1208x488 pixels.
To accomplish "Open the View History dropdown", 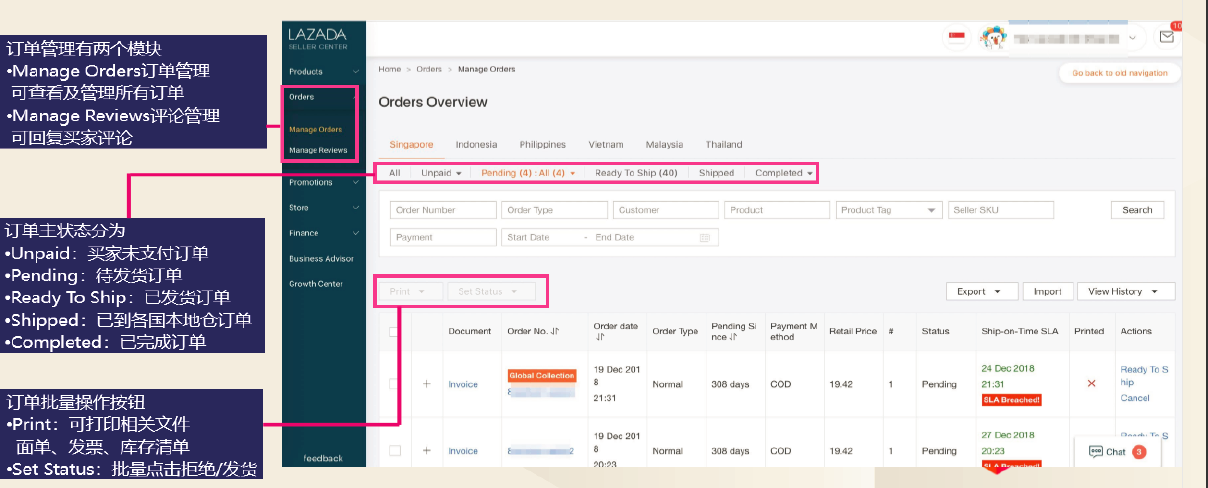I will [1125, 291].
